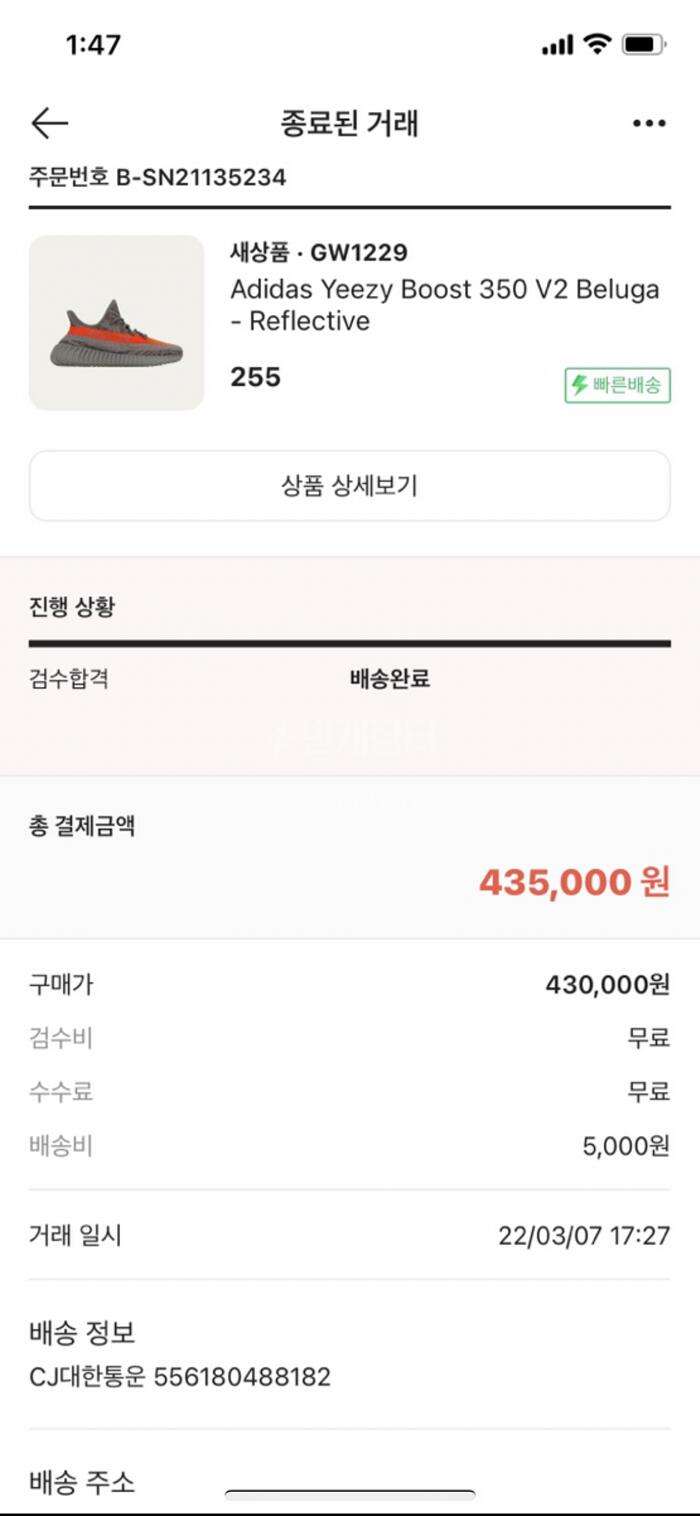Tap the home indicator bar at bottom
This screenshot has width=700, height=1516.
click(x=350, y=1496)
